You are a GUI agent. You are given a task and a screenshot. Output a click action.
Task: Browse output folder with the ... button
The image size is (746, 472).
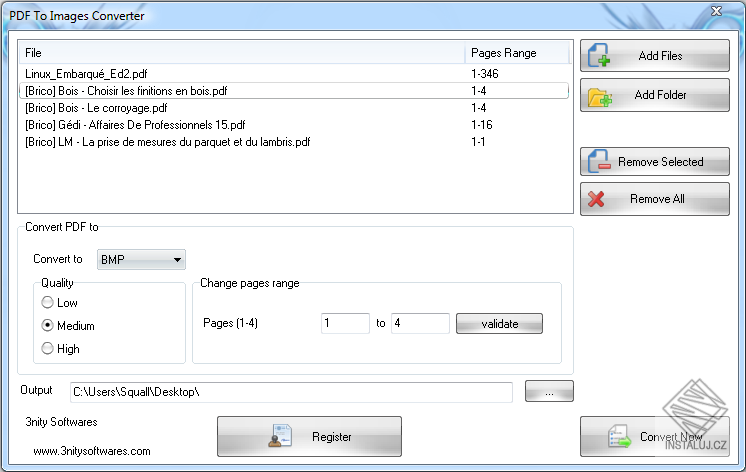(549, 392)
